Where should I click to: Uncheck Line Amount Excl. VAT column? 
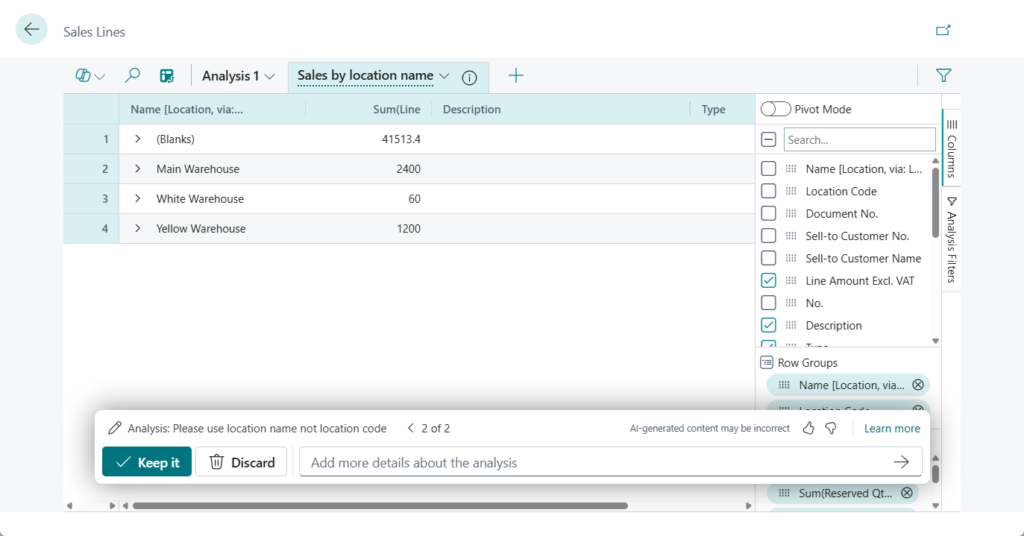click(x=768, y=281)
